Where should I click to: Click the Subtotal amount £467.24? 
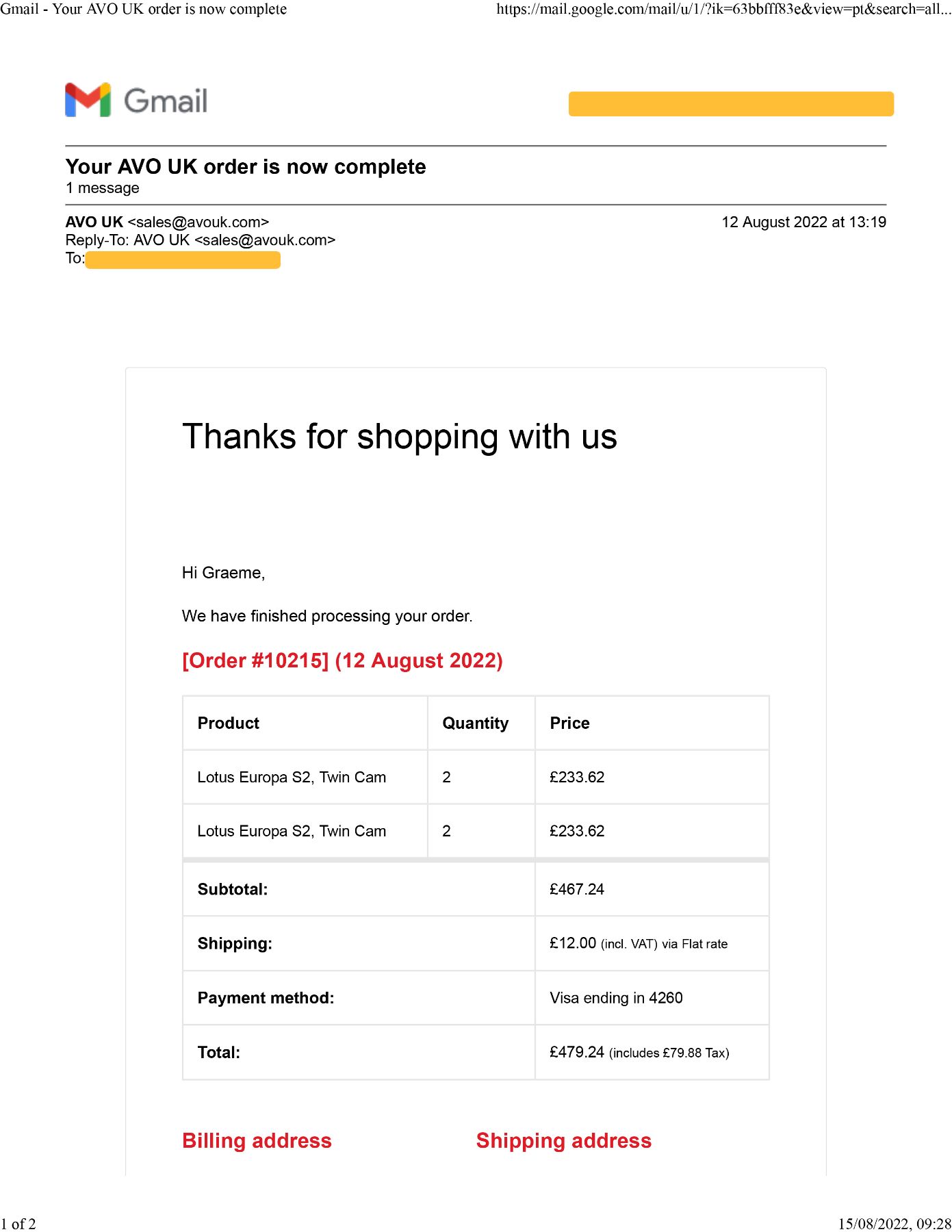coord(577,889)
